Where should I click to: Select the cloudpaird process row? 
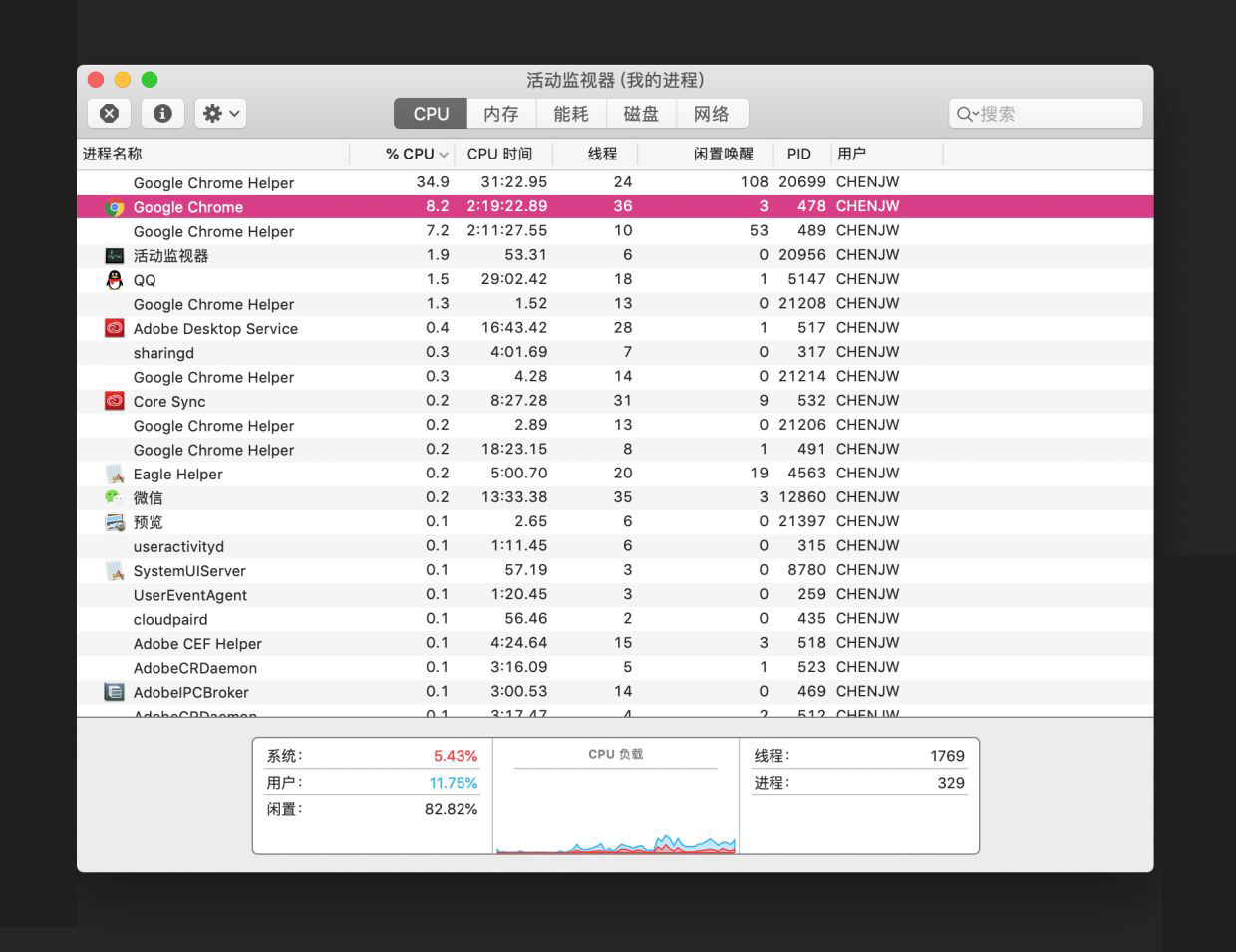pos(615,619)
